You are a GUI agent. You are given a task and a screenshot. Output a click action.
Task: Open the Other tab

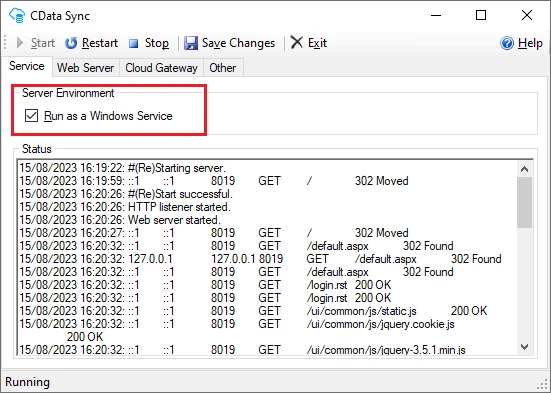tap(222, 68)
